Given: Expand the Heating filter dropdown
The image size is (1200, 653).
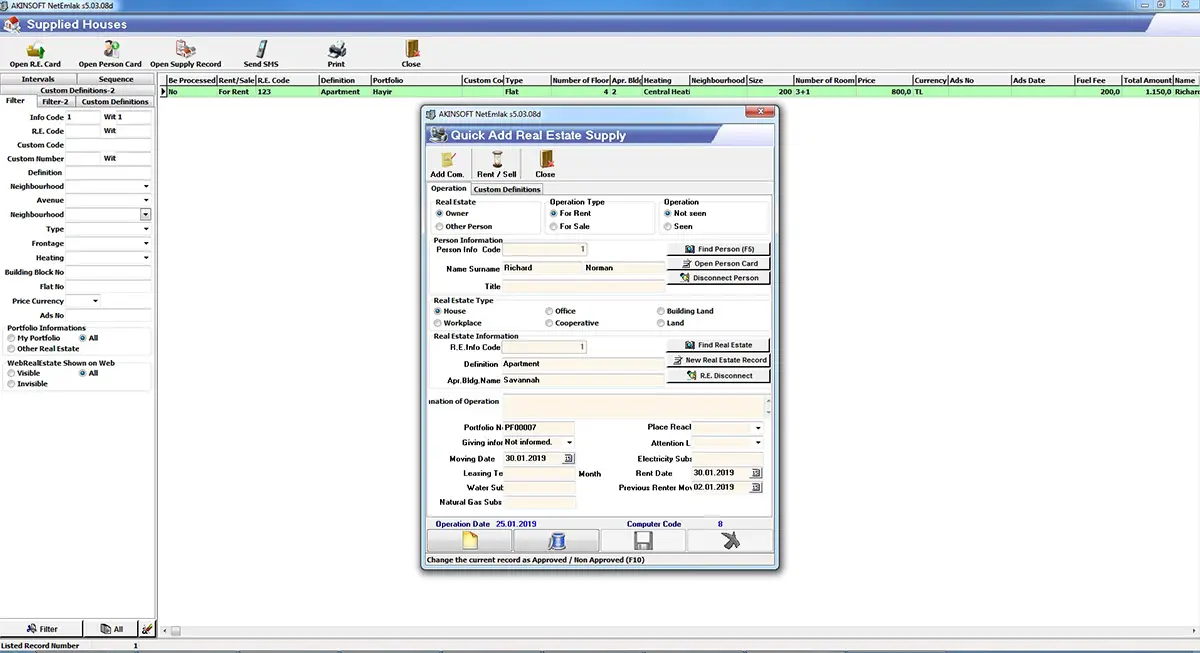Looking at the screenshot, I should click(x=146, y=258).
